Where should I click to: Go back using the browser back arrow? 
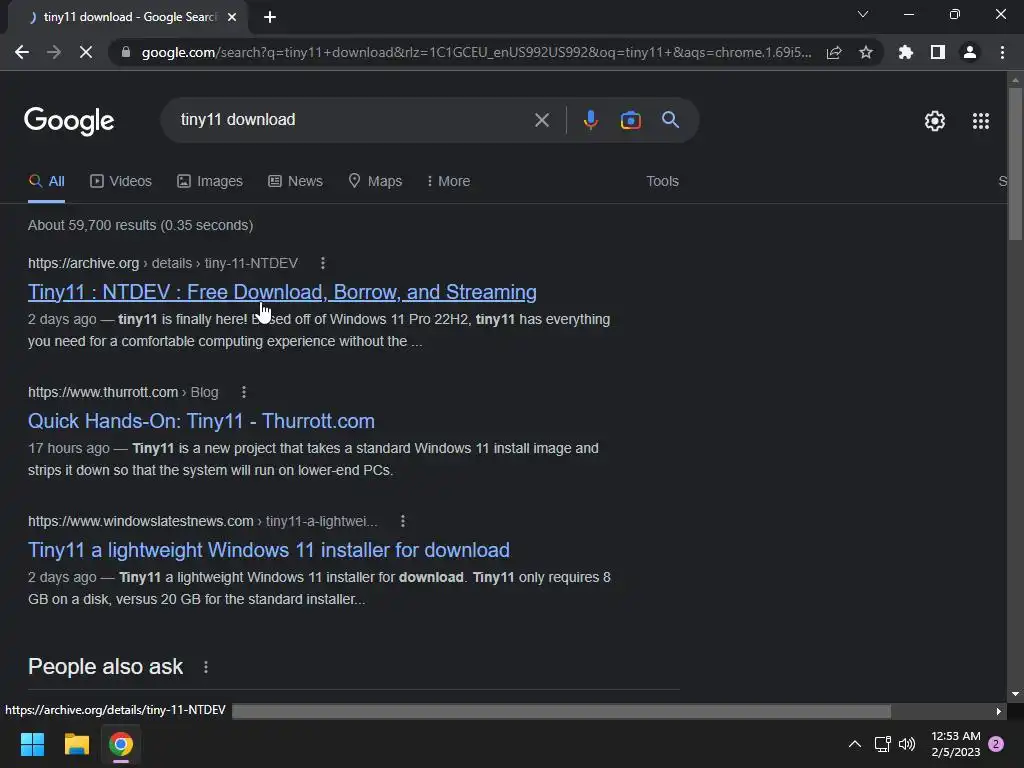(x=22, y=52)
